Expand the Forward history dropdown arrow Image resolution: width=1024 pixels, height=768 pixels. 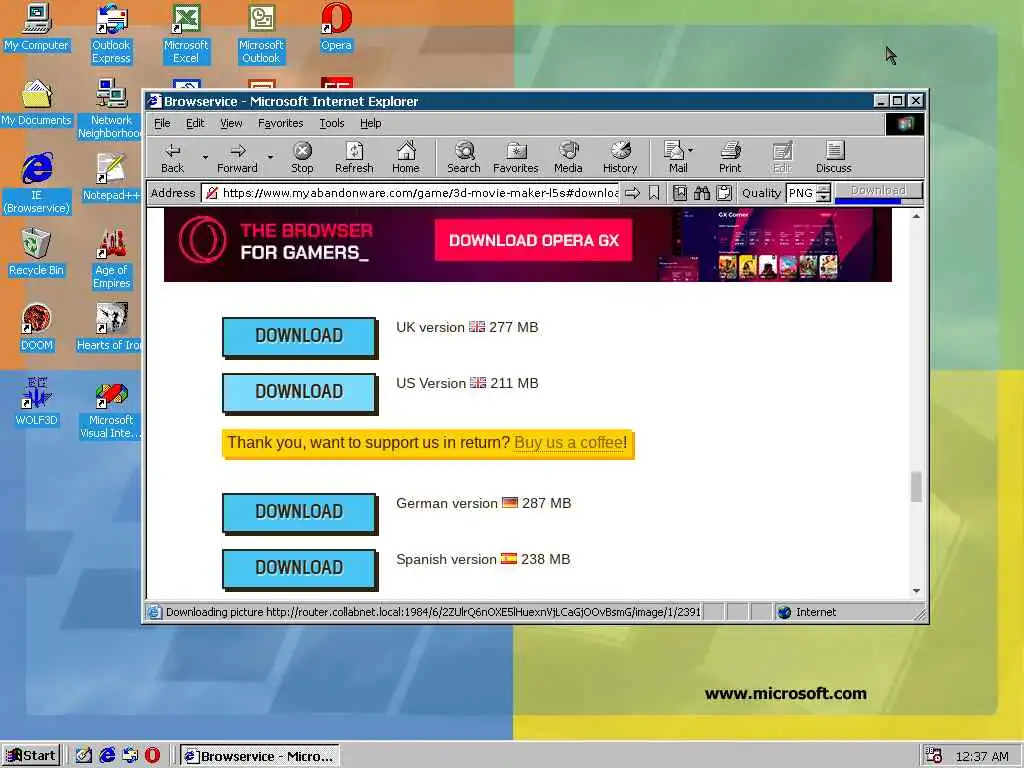point(270,157)
